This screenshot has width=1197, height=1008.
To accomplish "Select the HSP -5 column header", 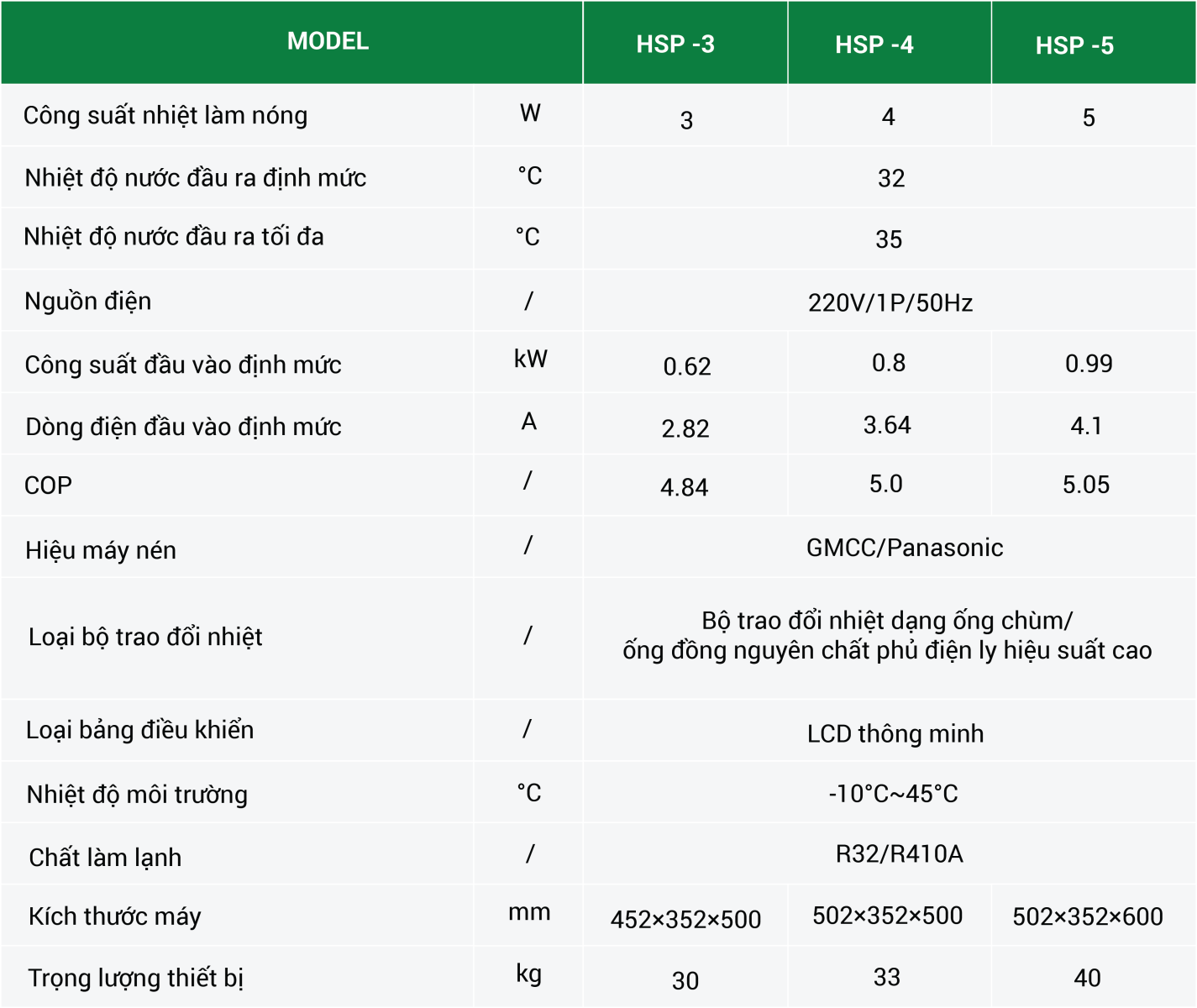I will coord(1074,45).
